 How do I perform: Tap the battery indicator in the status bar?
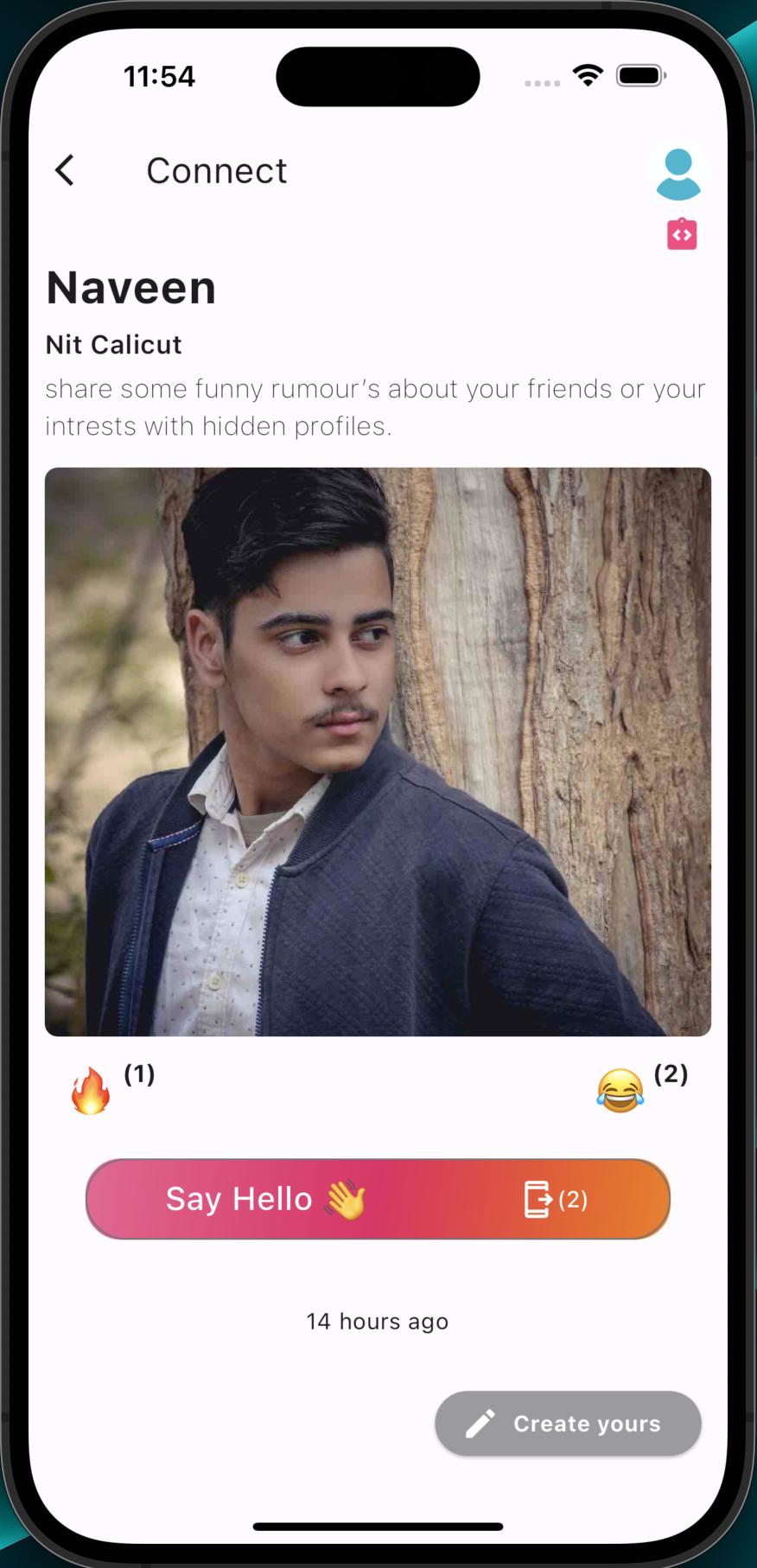[x=640, y=76]
